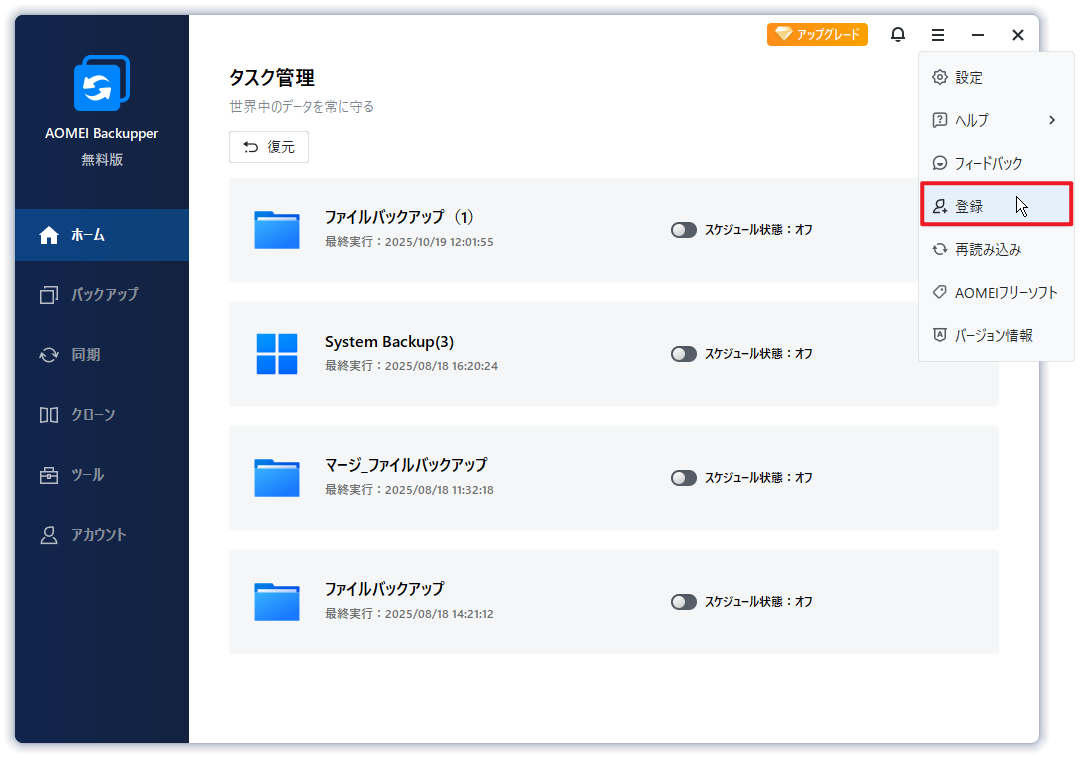Click 最終実行：2025/10/19 12:01:55 text
Image resolution: width=1083 pixels, height=758 pixels.
point(409,242)
